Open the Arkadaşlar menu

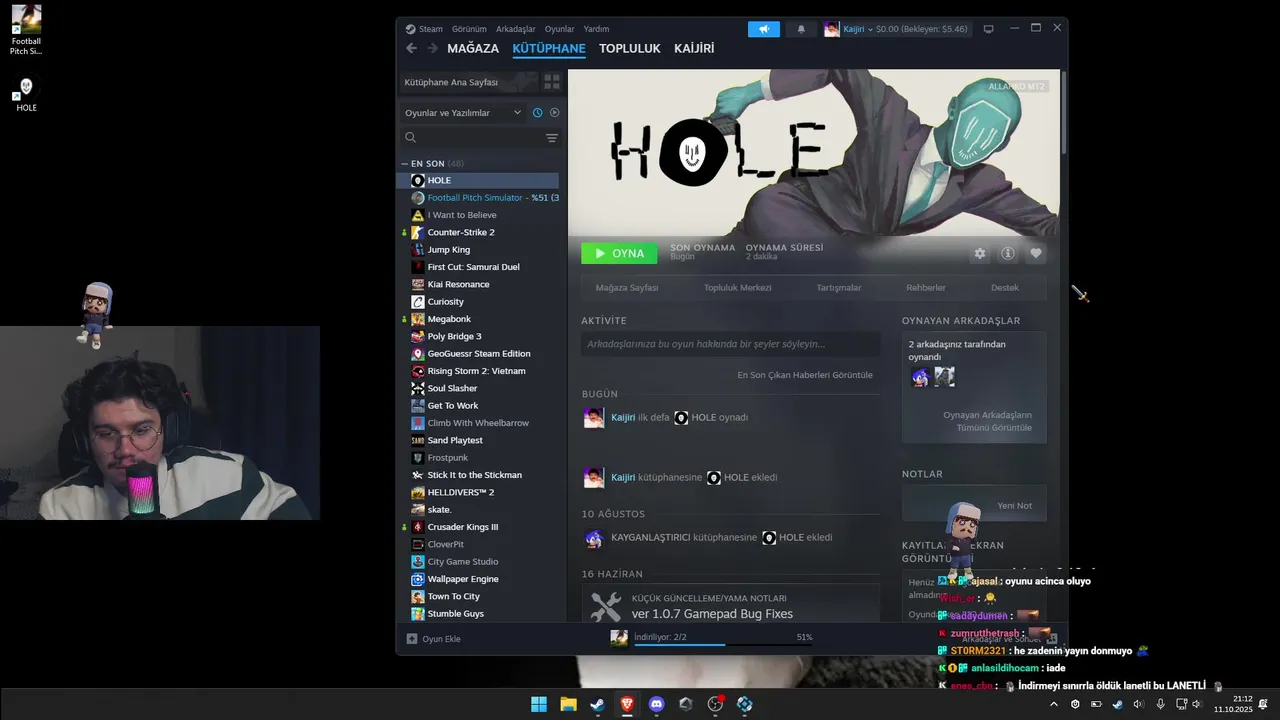coord(516,29)
